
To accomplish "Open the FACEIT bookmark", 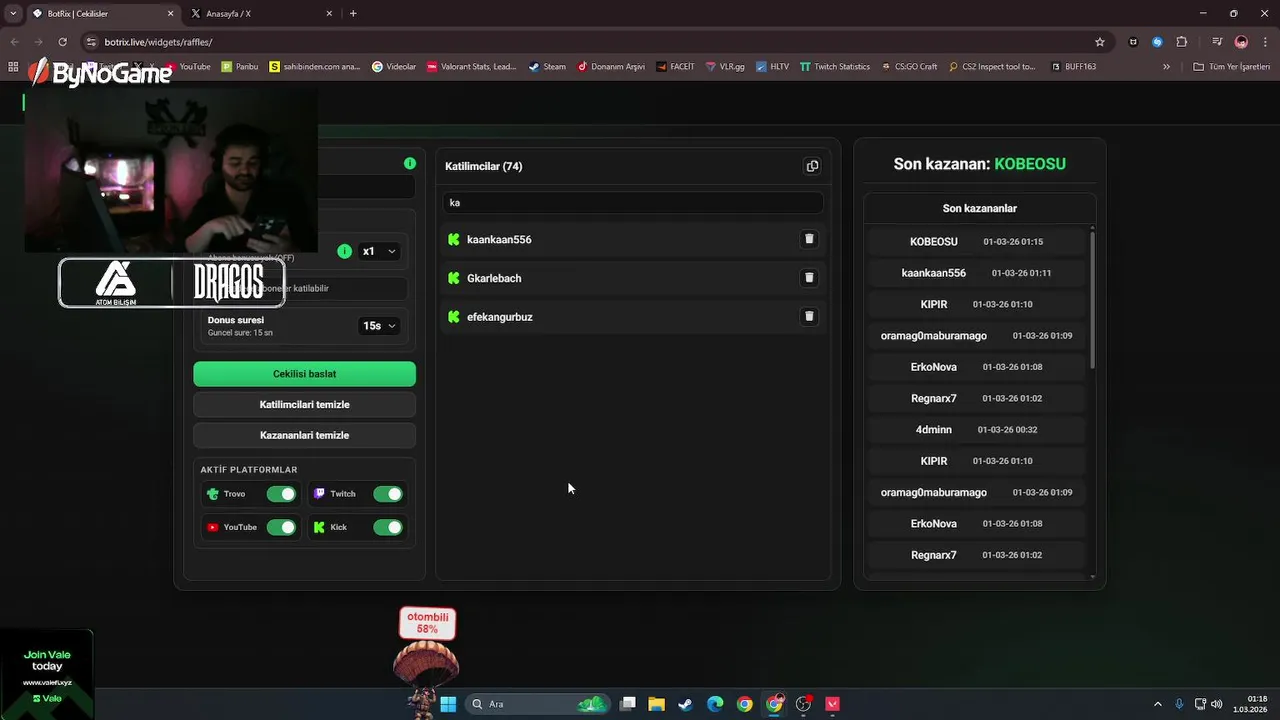I will pos(676,67).
